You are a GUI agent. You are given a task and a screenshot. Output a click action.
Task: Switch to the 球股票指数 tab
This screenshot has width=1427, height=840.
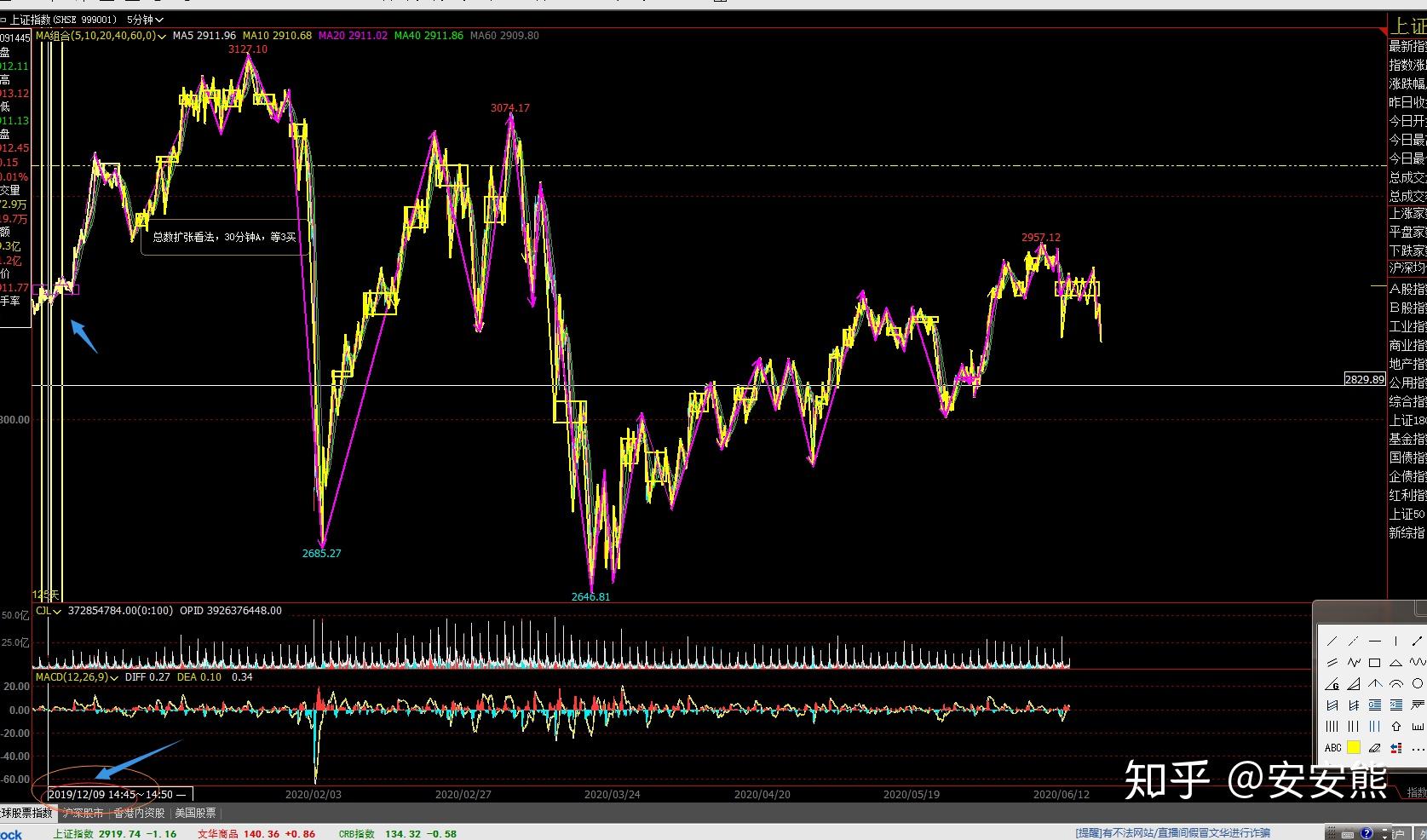point(26,814)
